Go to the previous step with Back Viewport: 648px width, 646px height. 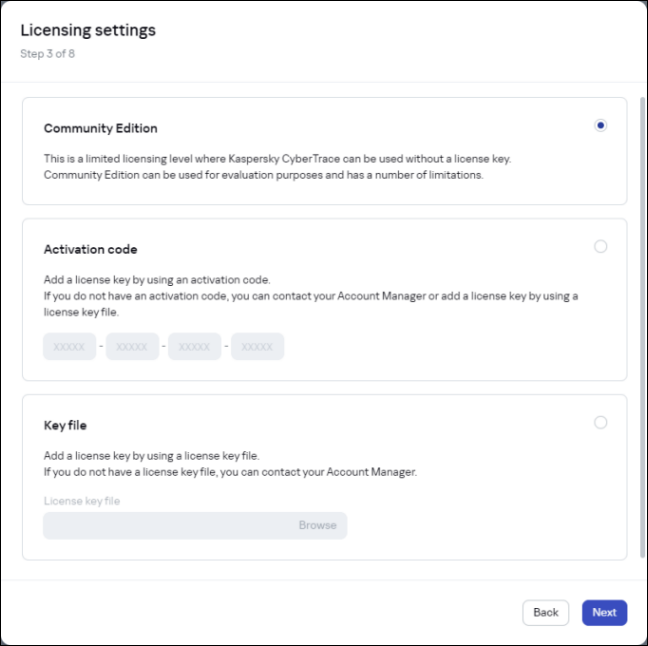coord(545,613)
